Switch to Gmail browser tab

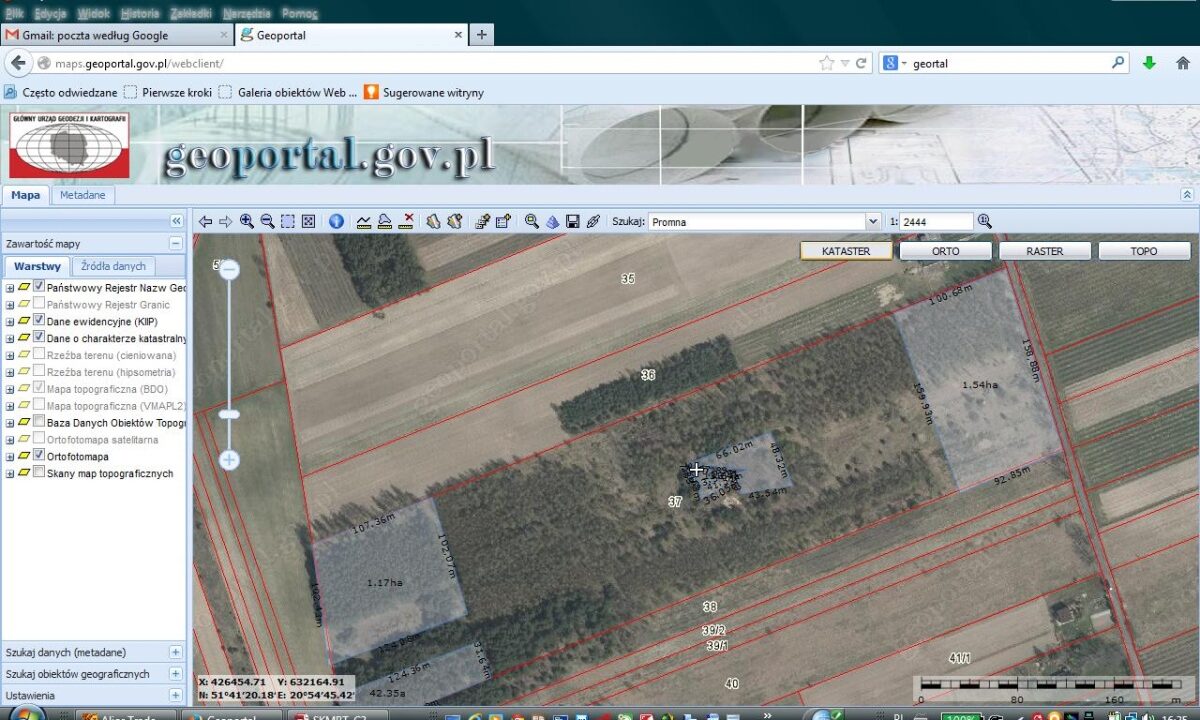pyautogui.click(x=117, y=35)
